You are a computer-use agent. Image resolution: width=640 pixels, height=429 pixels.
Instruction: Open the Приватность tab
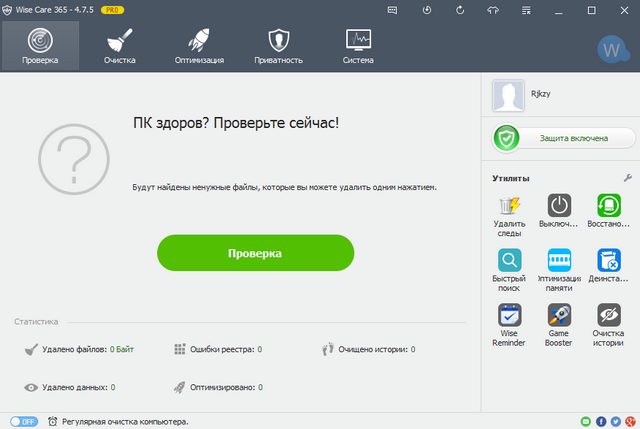point(279,46)
